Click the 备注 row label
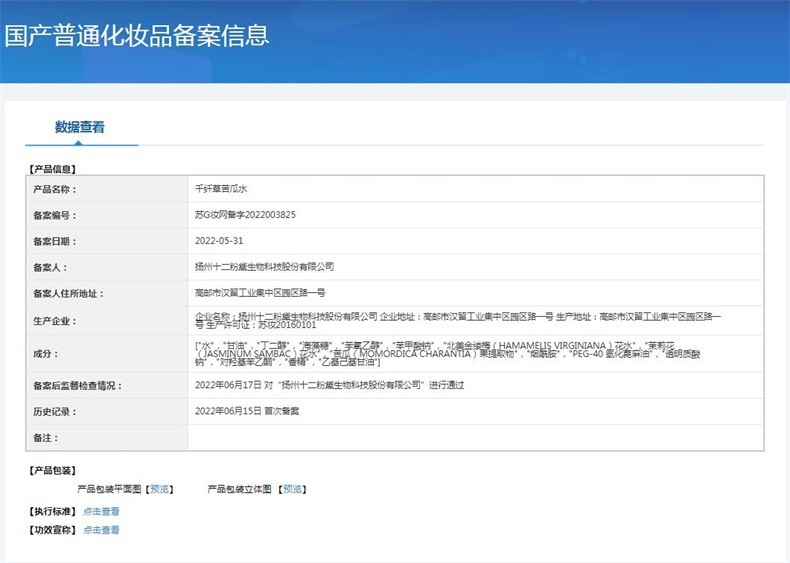This screenshot has height=563, width=790. [46, 438]
